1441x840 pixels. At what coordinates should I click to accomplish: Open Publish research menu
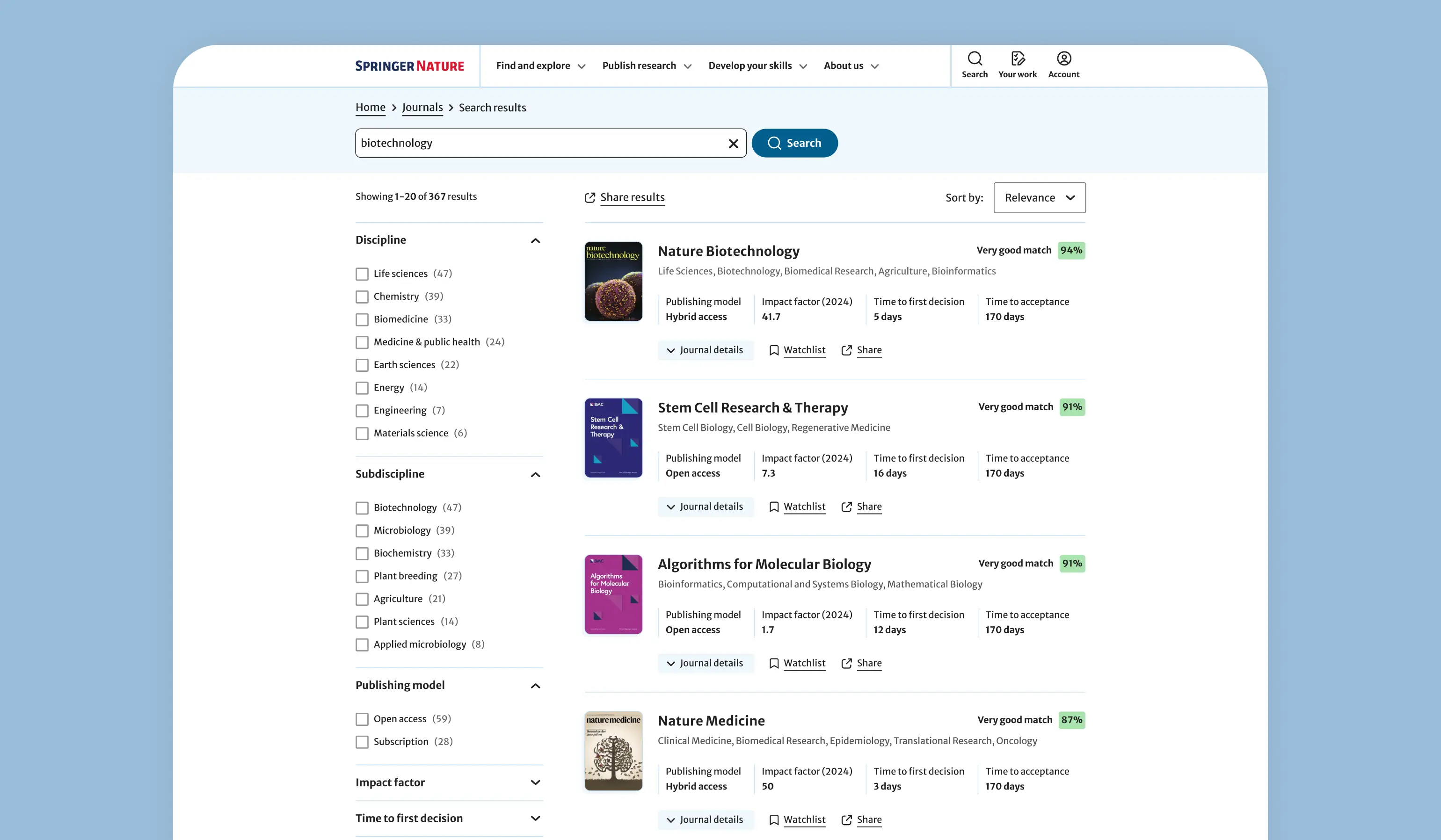[647, 66]
